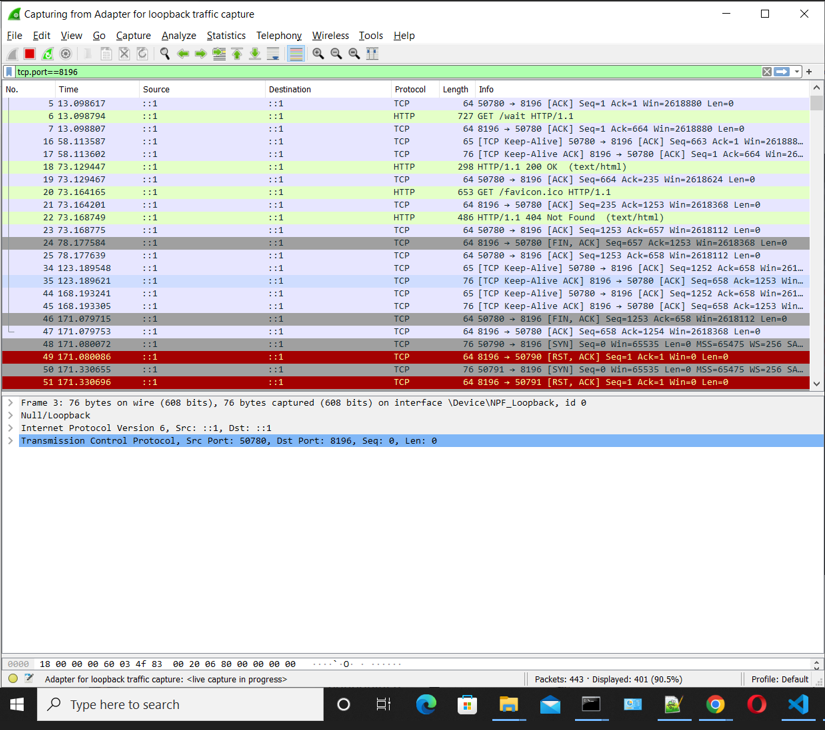Zoom in on the packet list
The width and height of the screenshot is (825, 730).
318,54
